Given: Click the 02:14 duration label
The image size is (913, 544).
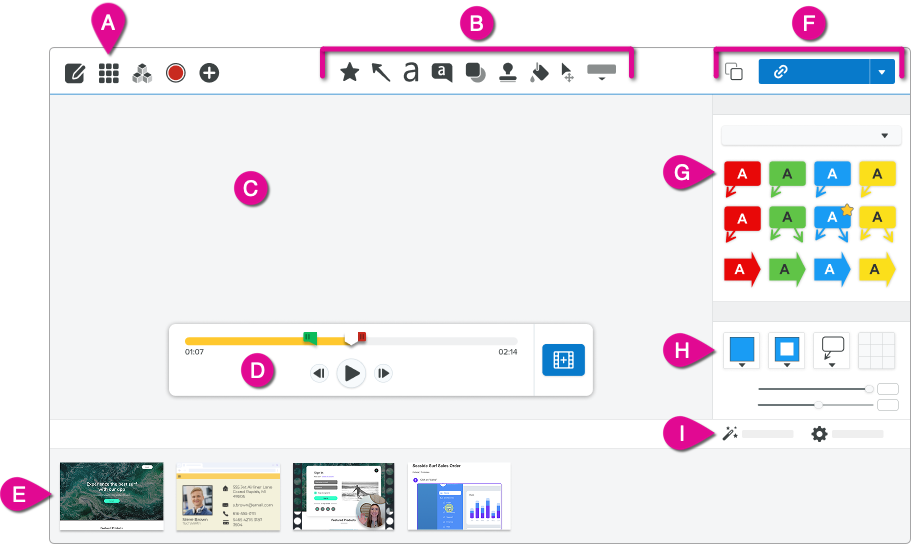Looking at the screenshot, I should [508, 352].
